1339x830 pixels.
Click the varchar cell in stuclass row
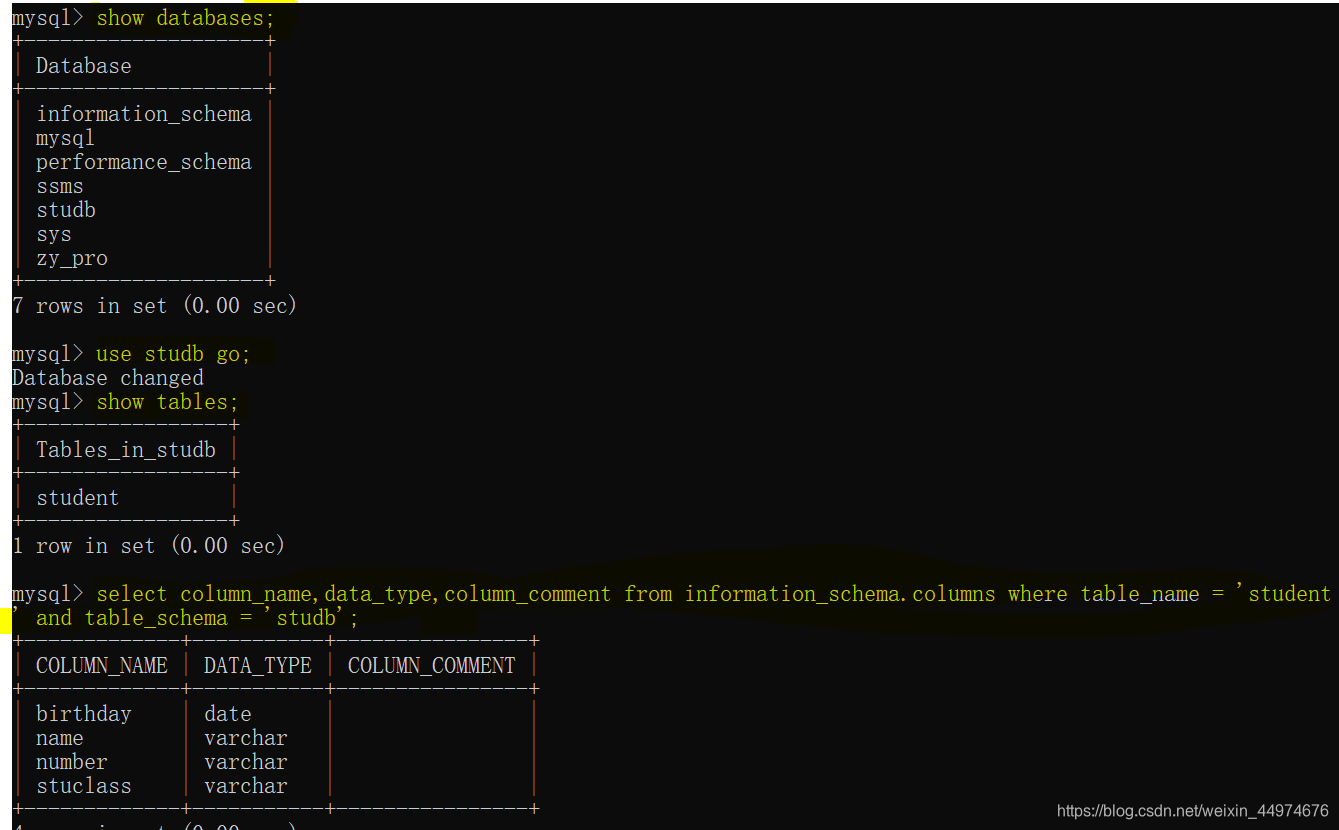point(246,786)
